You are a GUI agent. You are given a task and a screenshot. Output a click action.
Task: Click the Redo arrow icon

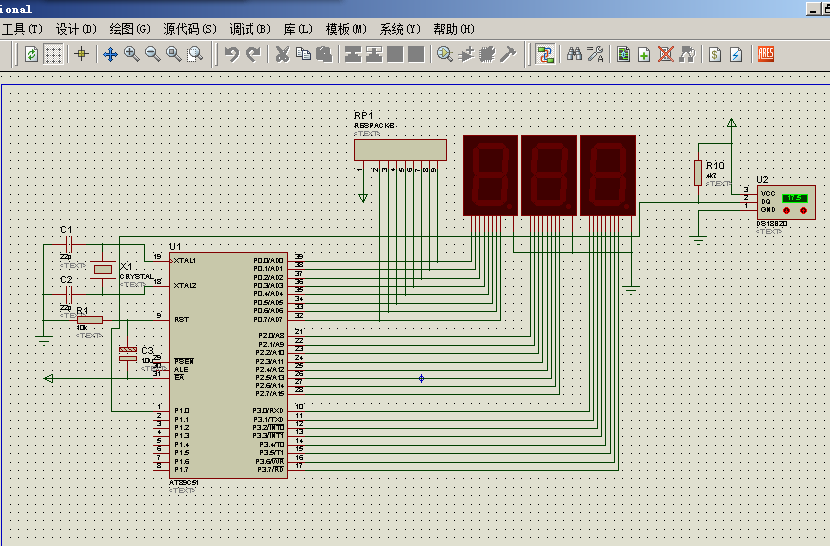[253, 54]
